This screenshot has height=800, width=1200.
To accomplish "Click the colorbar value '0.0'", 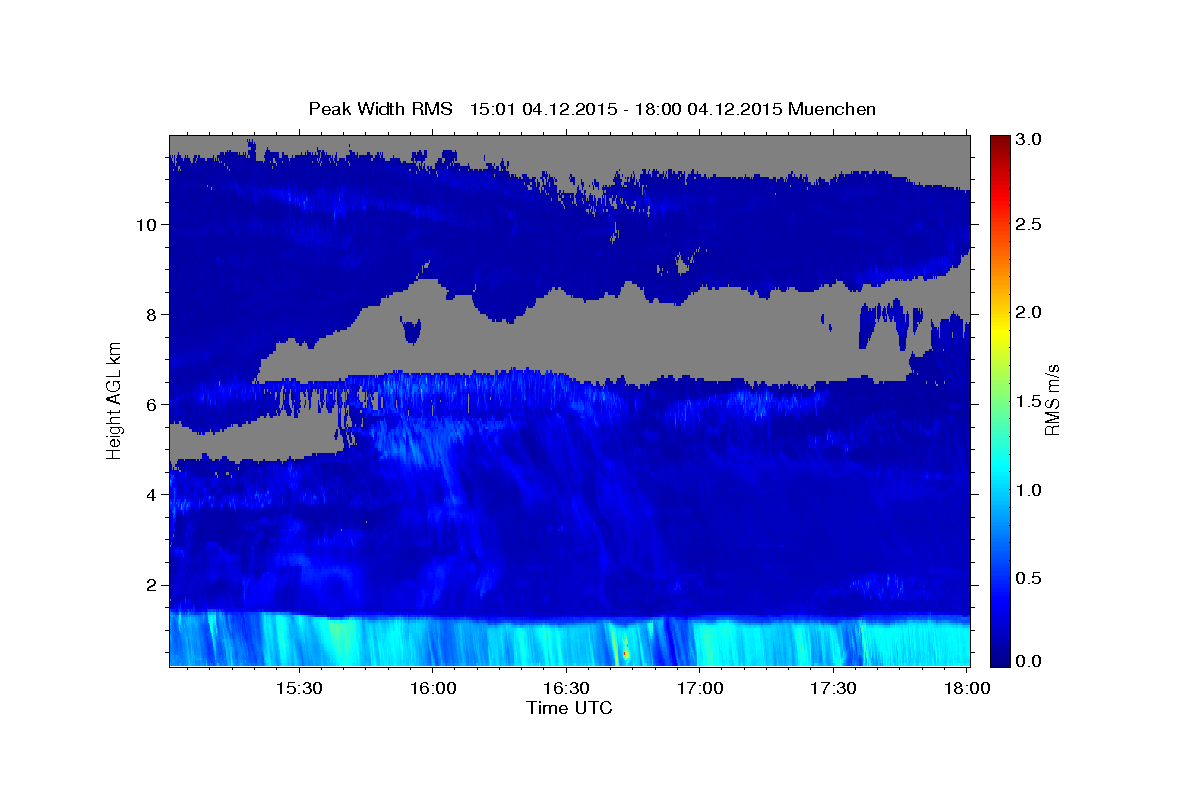I will pos(1027,661).
